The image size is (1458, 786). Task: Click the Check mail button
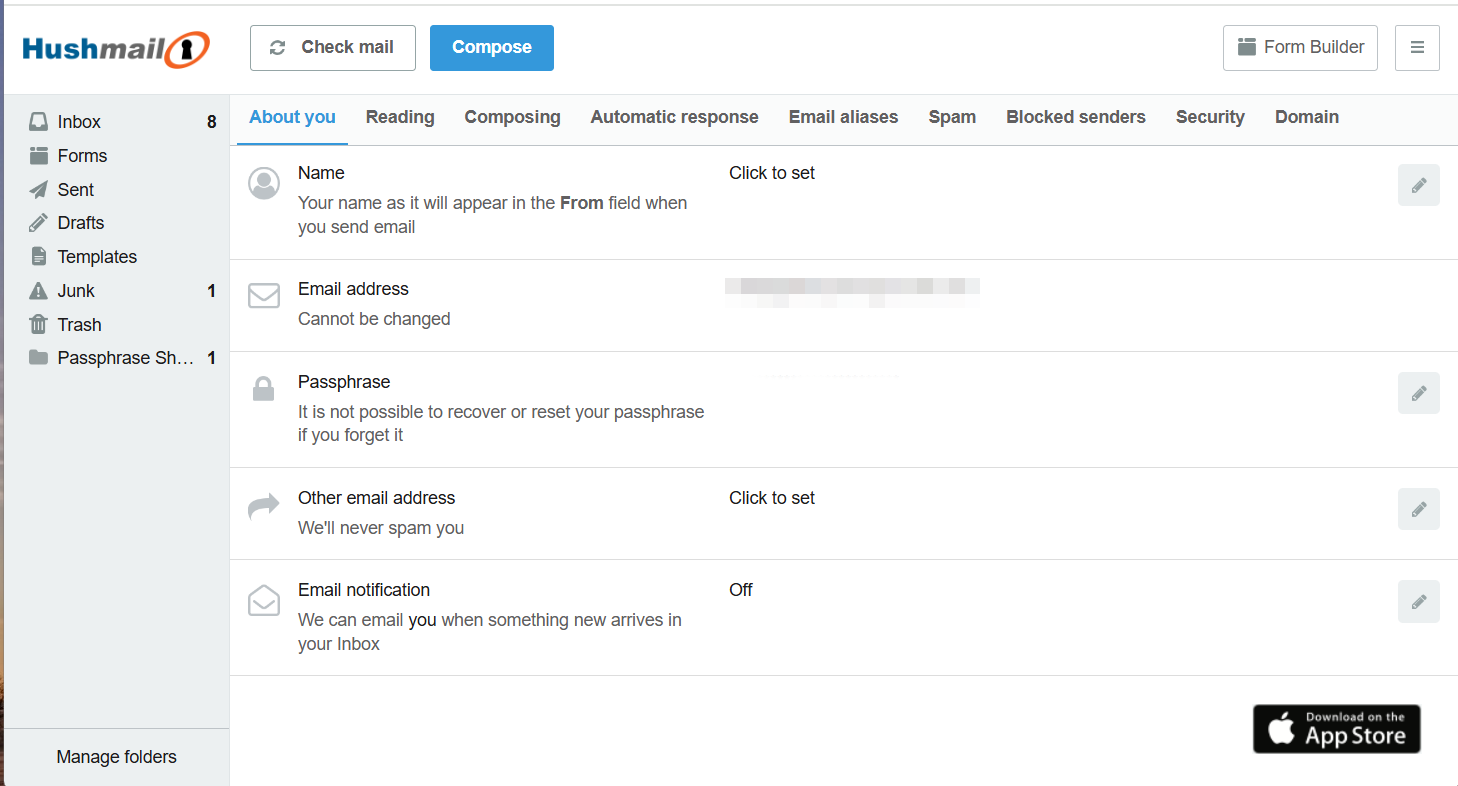[333, 48]
